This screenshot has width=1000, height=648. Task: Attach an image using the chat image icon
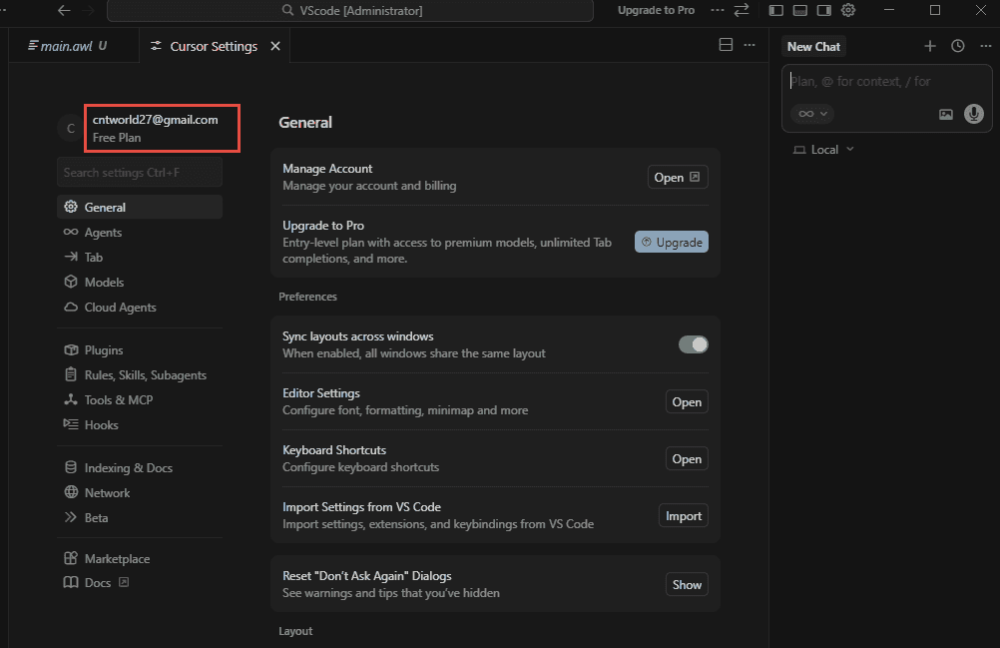[946, 114]
